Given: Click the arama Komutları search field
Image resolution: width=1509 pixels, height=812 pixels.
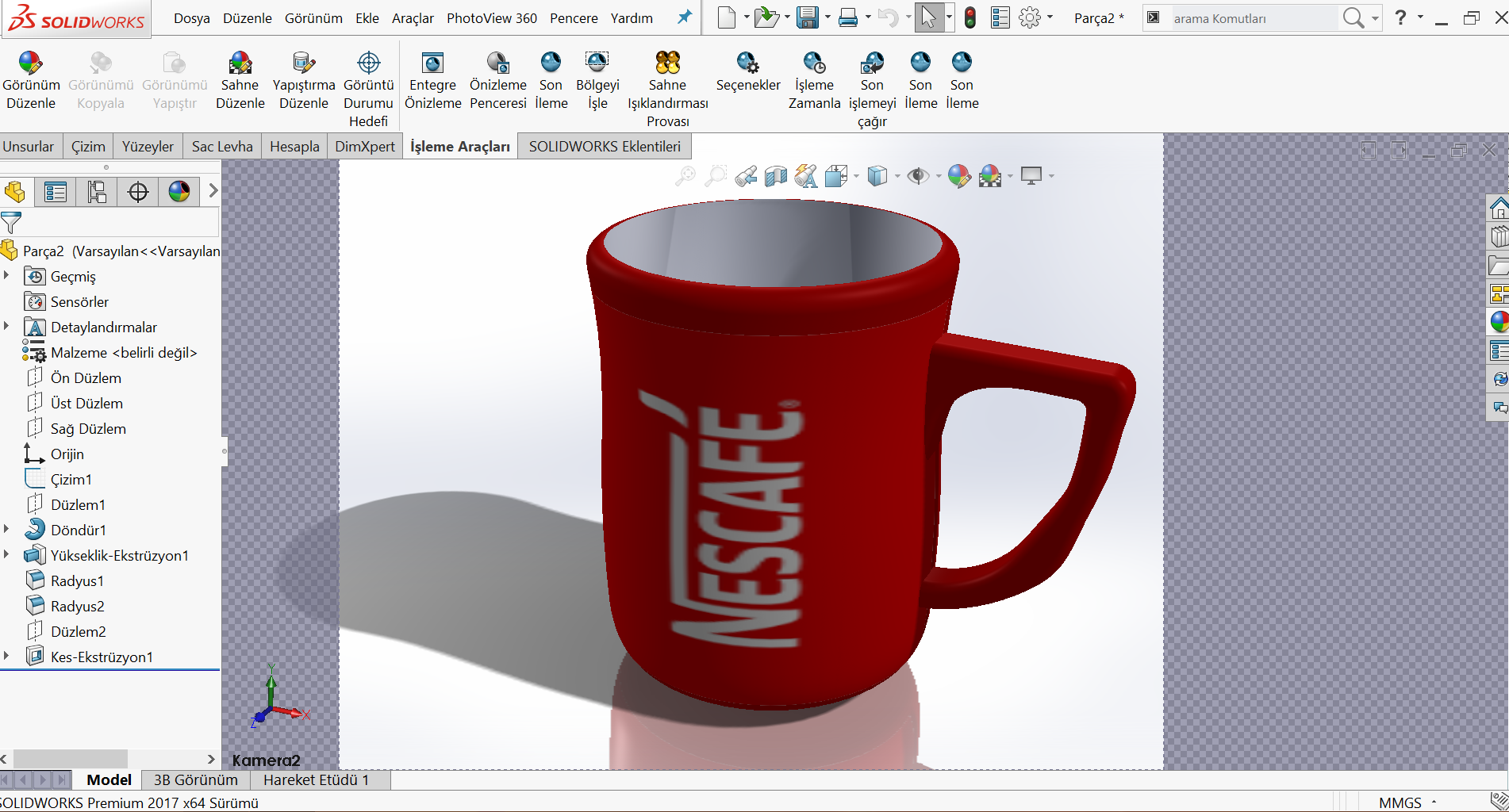Looking at the screenshot, I should [1254, 18].
